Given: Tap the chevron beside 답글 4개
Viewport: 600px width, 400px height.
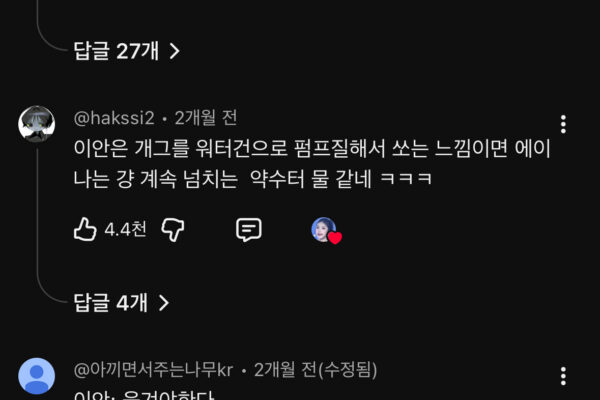Looking at the screenshot, I should (164, 303).
